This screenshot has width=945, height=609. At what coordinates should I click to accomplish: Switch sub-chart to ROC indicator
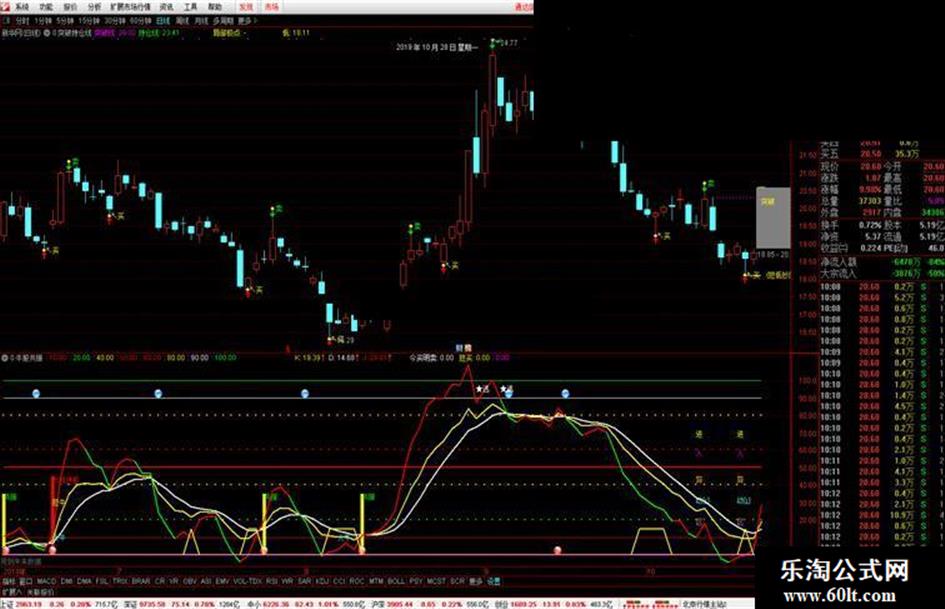[x=357, y=581]
